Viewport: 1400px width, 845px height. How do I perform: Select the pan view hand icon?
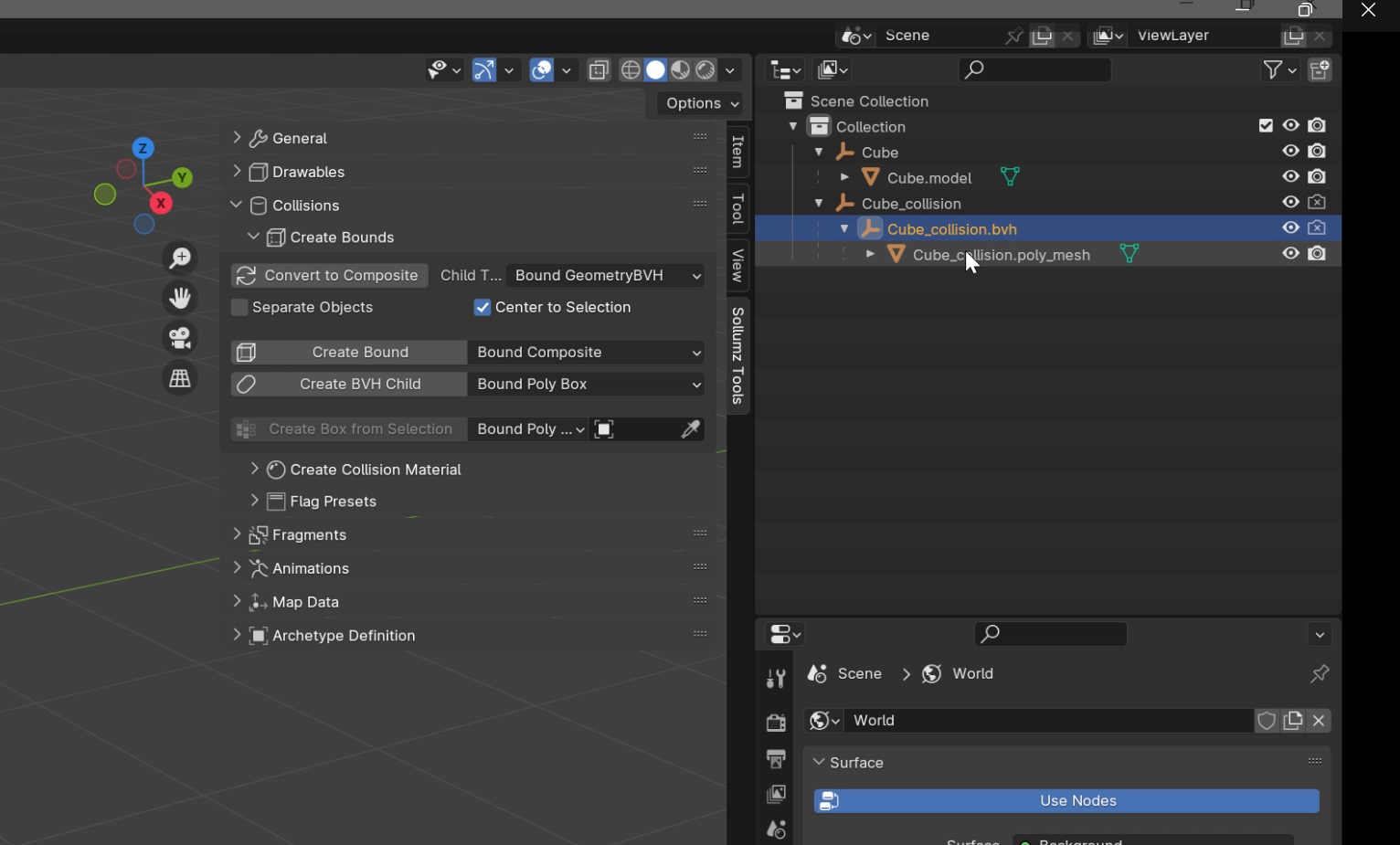tap(180, 298)
